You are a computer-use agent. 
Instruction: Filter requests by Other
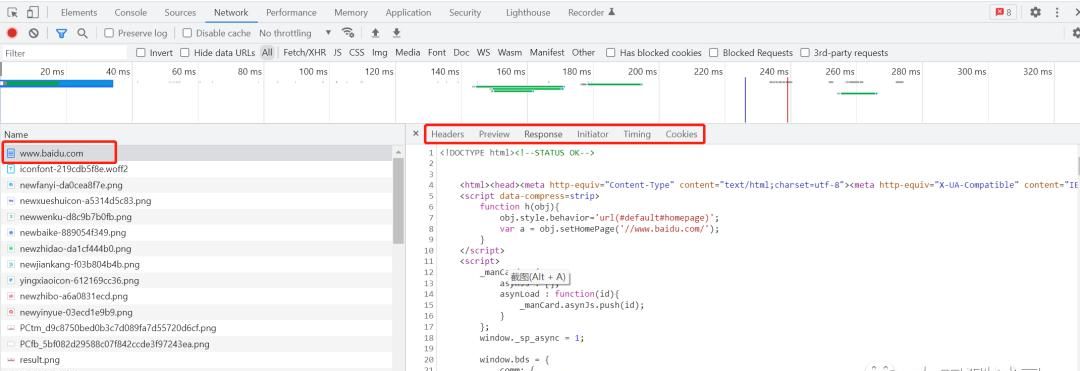(583, 53)
